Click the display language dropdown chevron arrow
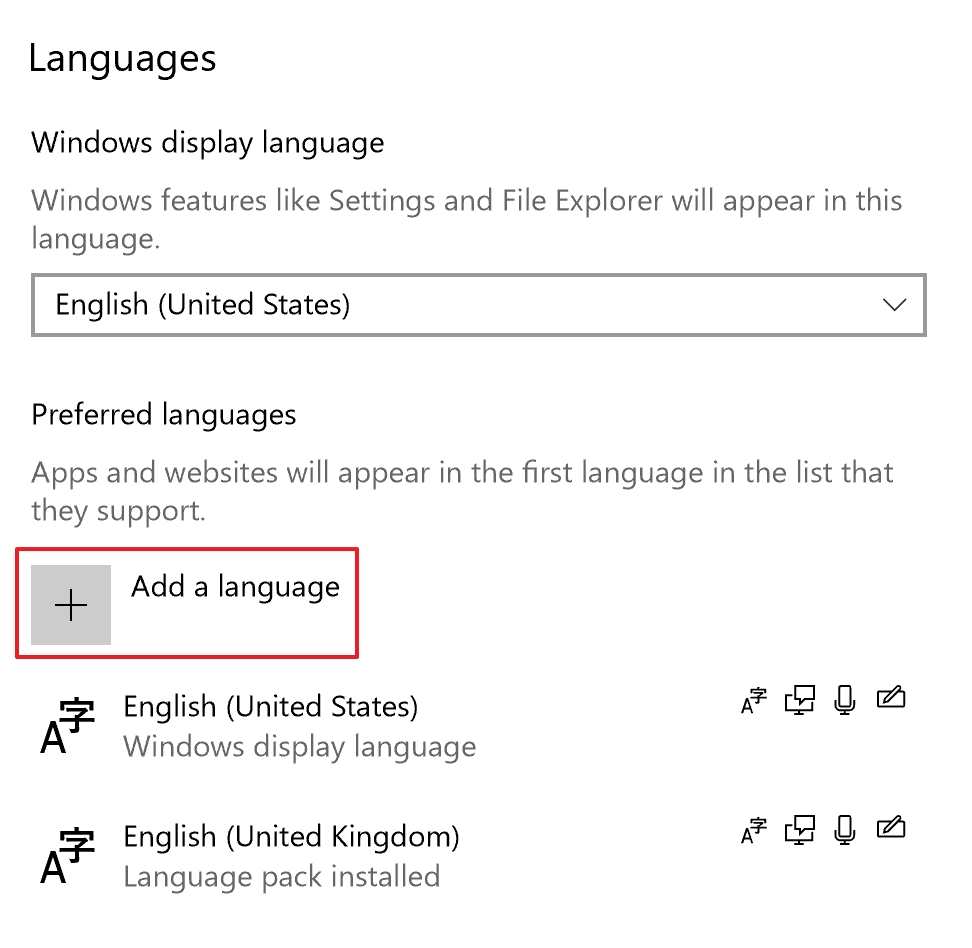 (895, 304)
